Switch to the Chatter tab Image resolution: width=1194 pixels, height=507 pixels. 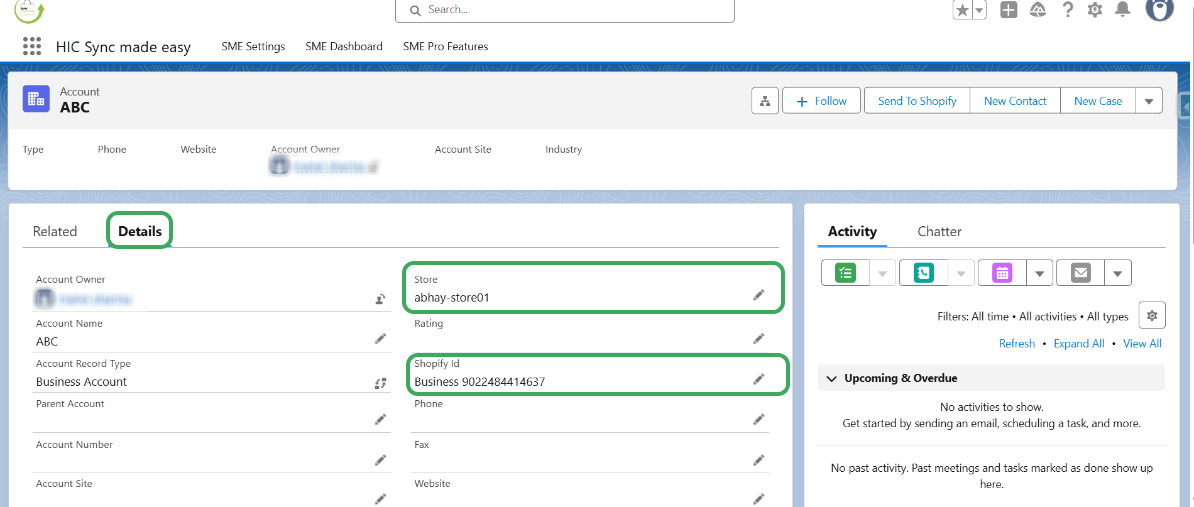939,231
